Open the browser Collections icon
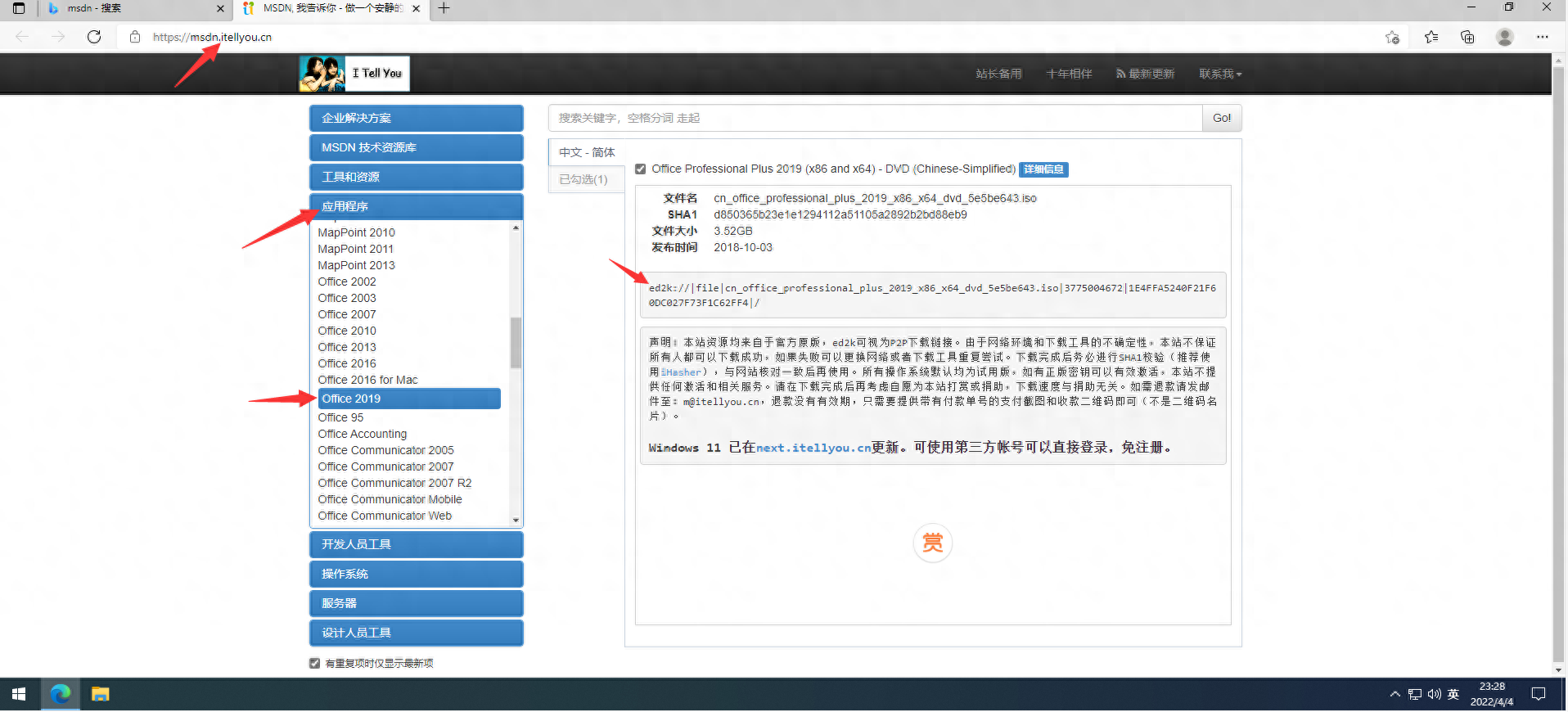Screen dimensions: 1568x712 pos(1467,37)
